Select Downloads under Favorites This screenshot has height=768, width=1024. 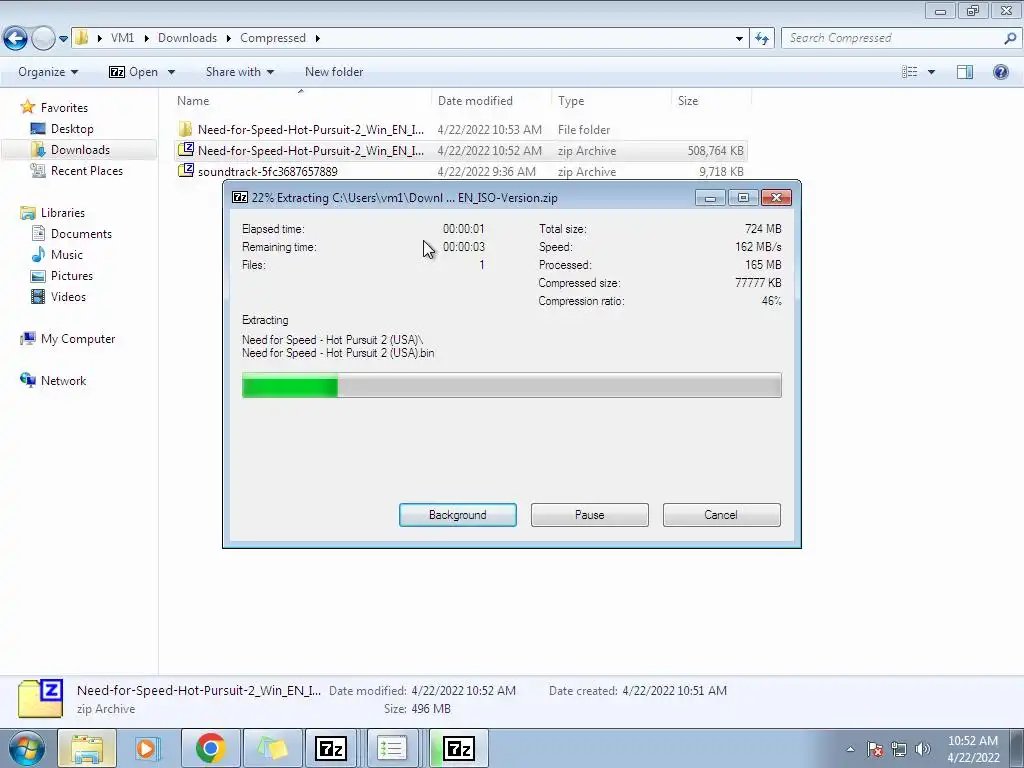click(80, 150)
